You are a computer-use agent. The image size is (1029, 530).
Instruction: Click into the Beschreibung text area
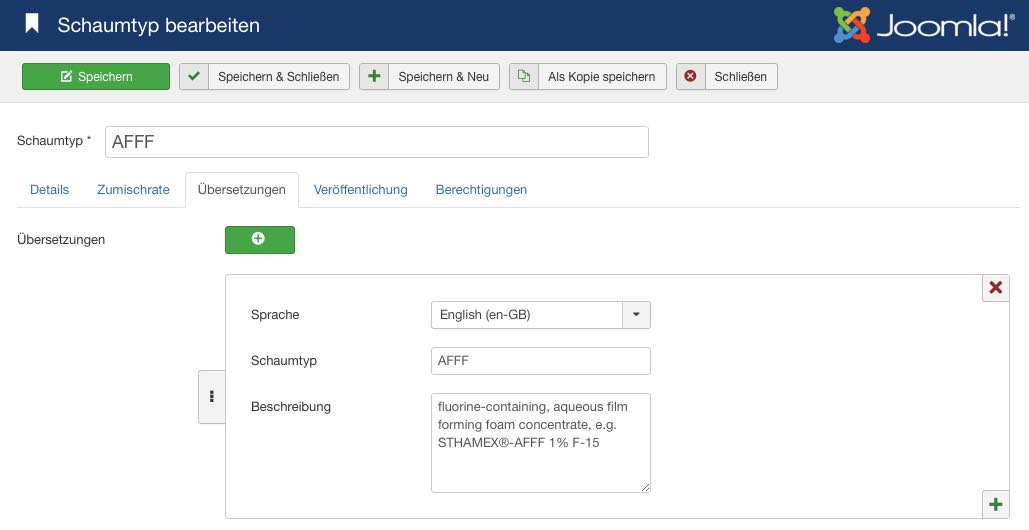(x=541, y=443)
